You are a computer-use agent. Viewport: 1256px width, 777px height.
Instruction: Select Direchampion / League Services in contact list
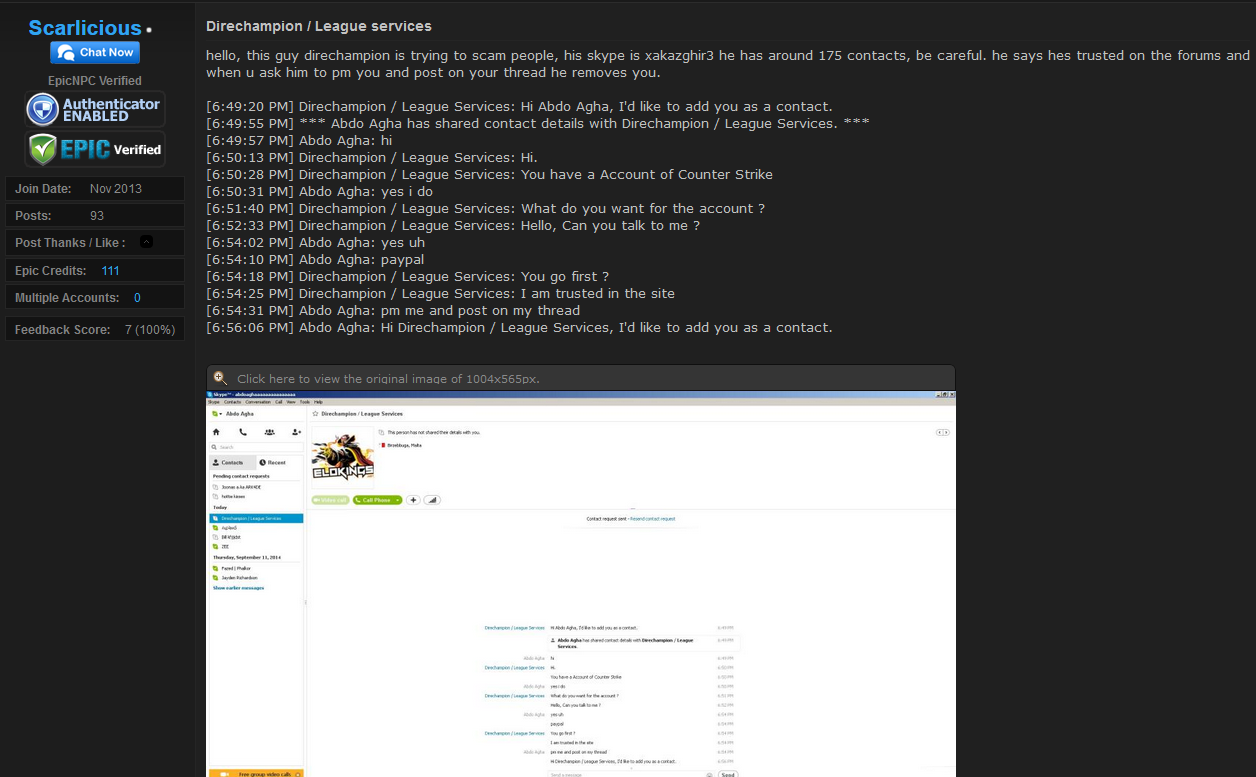256,518
